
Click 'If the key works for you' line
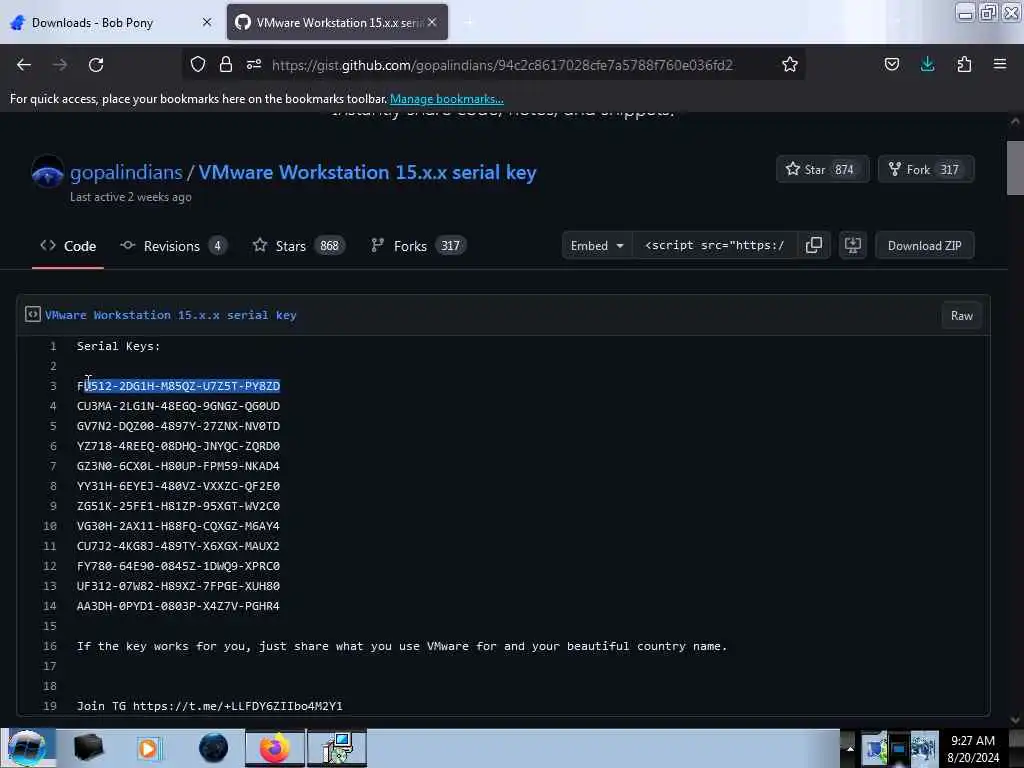(x=402, y=646)
